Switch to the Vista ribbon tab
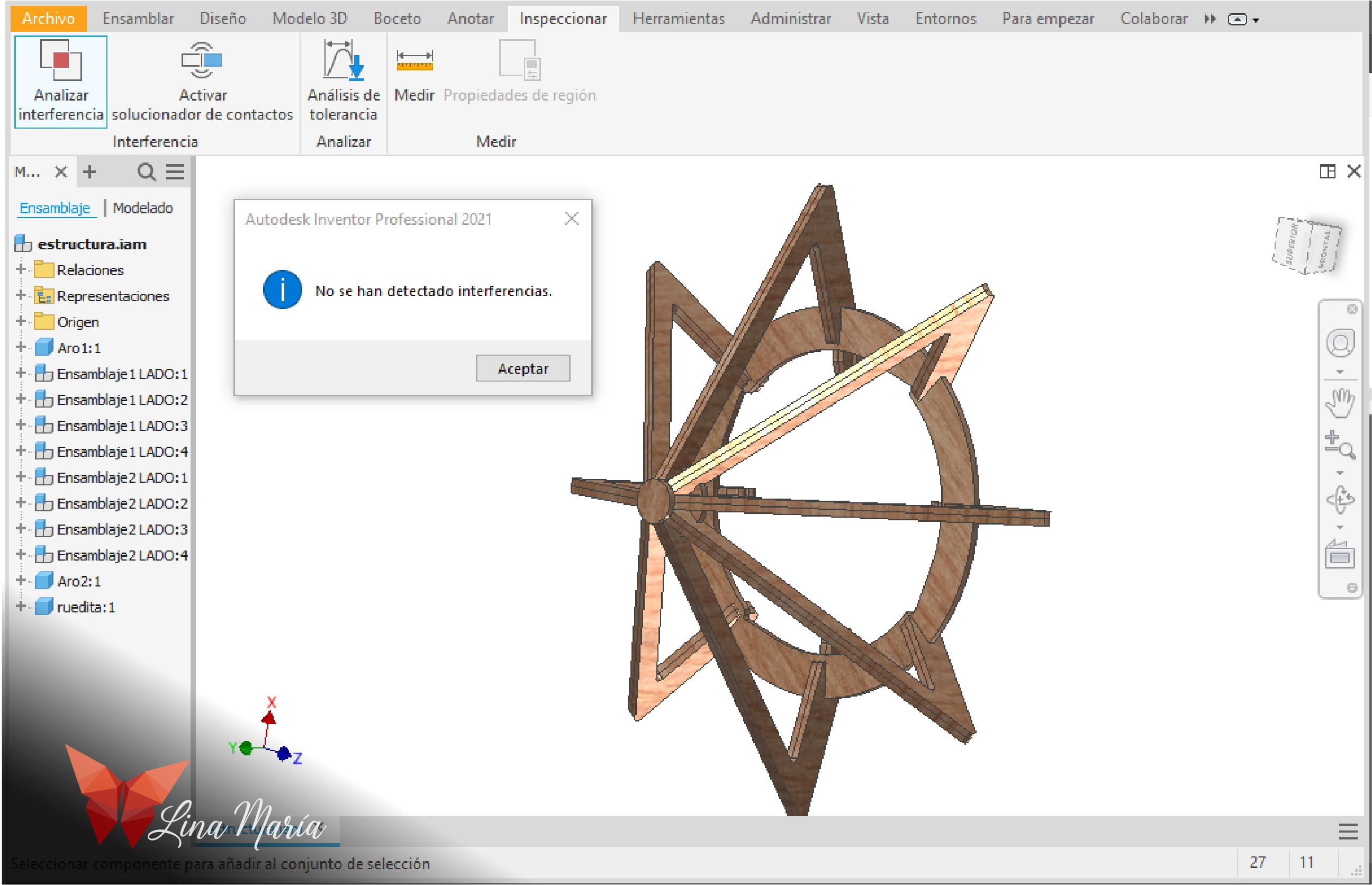This screenshot has height=885, width=1372. (873, 19)
